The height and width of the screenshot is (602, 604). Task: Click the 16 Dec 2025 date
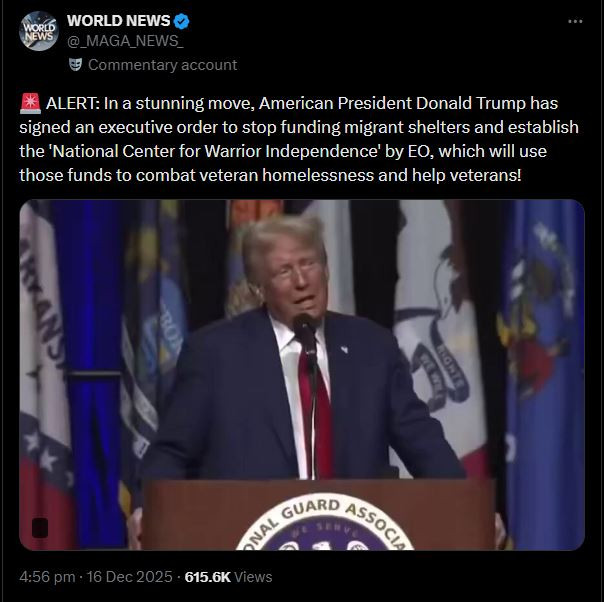(129, 577)
